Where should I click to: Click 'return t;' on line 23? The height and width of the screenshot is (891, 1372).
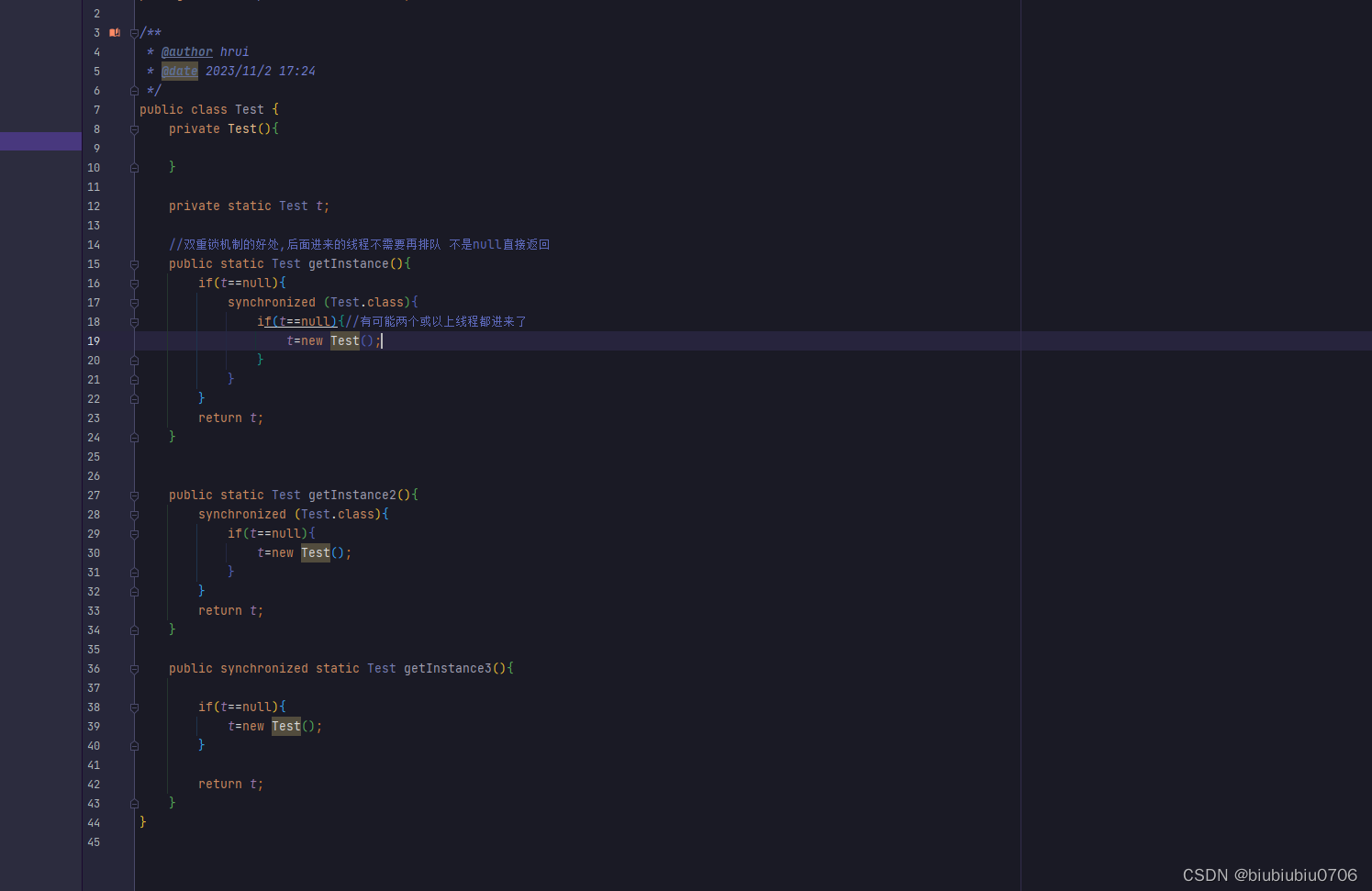click(230, 418)
